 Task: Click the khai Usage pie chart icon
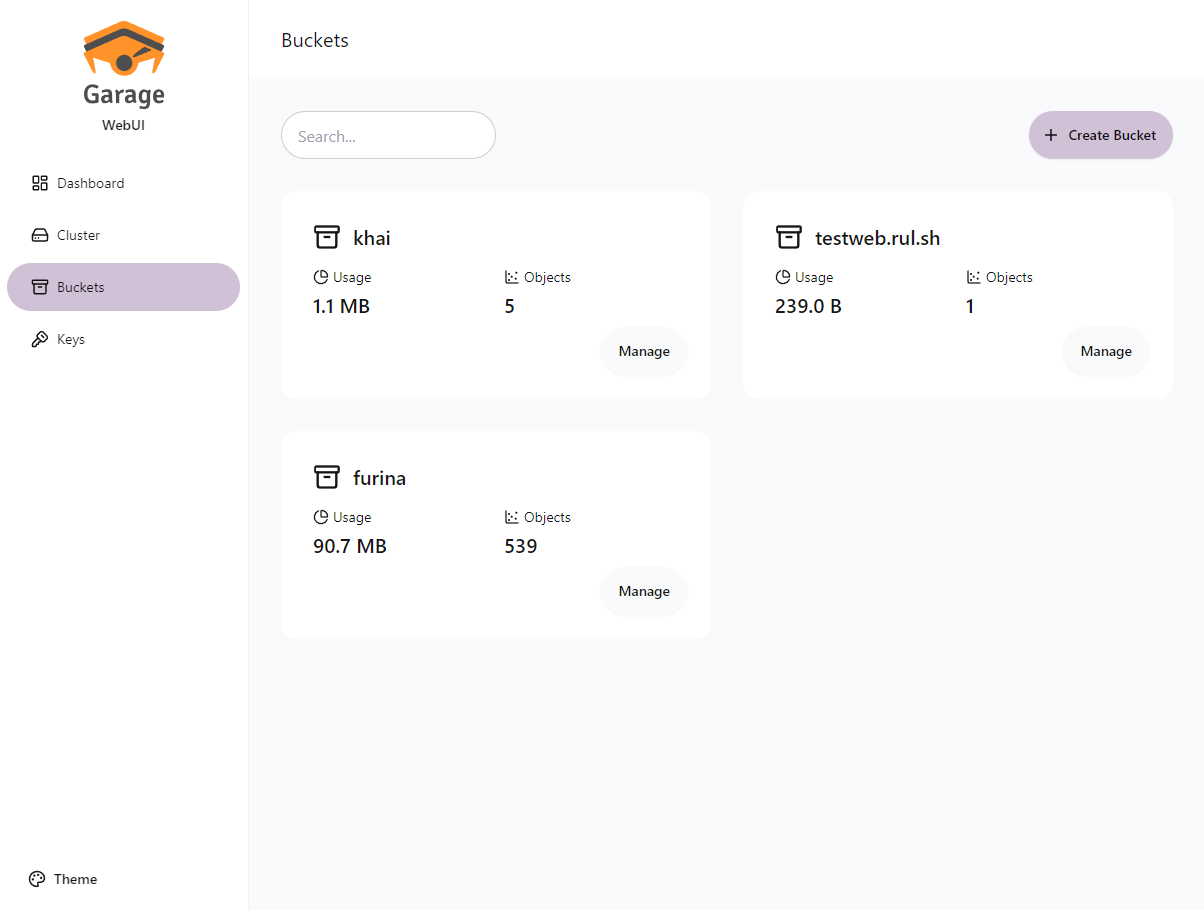click(x=321, y=277)
